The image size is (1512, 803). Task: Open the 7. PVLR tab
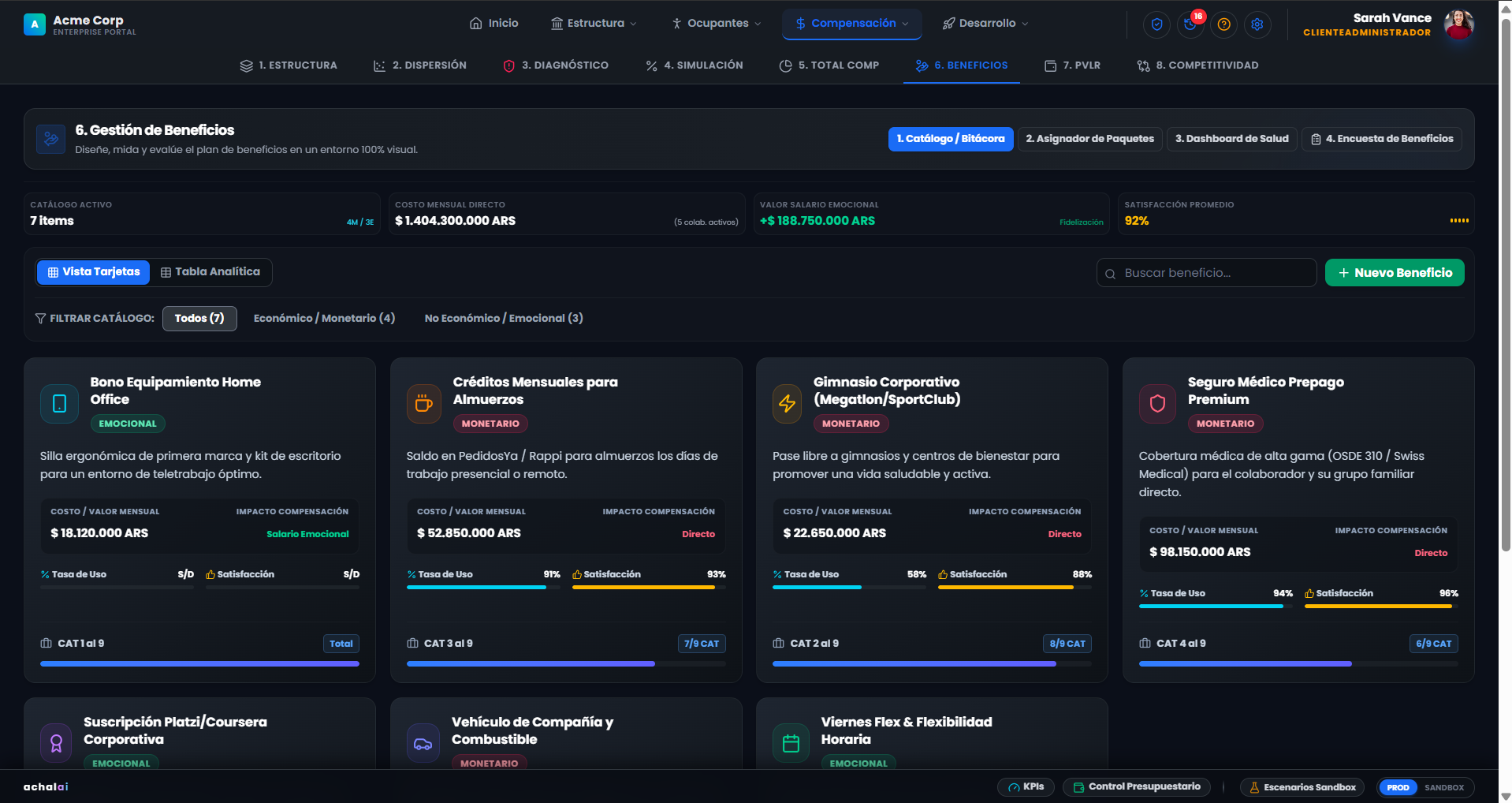1072,65
